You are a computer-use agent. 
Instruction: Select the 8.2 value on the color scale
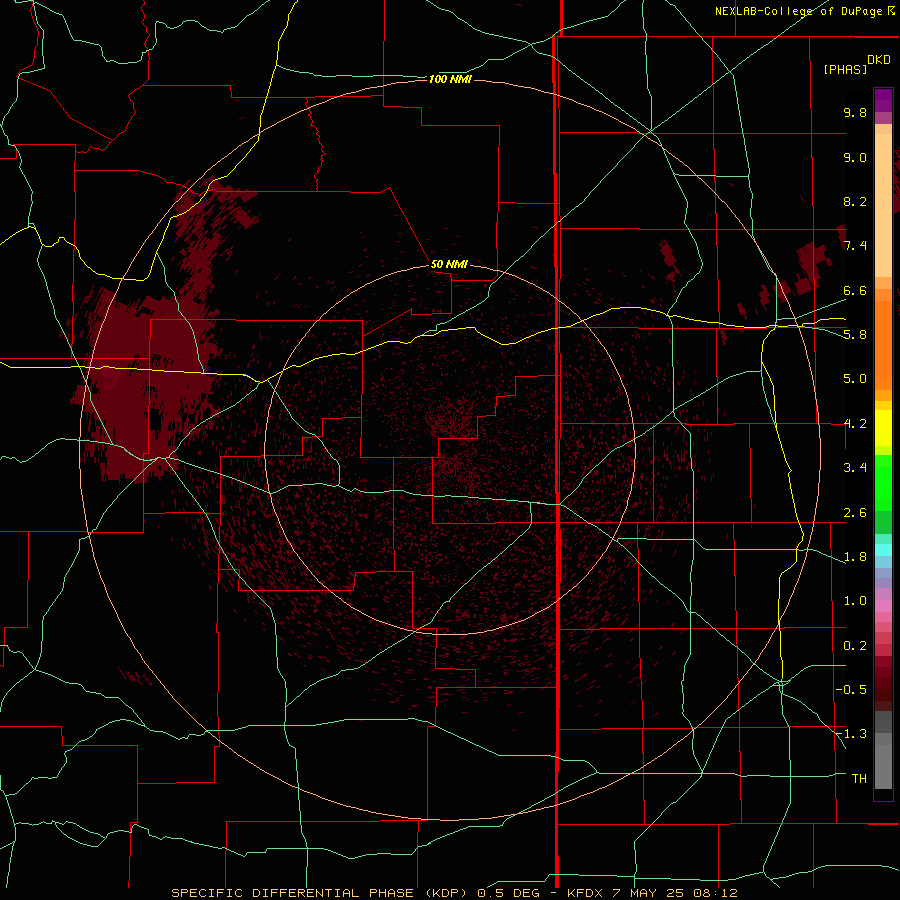pos(855,201)
